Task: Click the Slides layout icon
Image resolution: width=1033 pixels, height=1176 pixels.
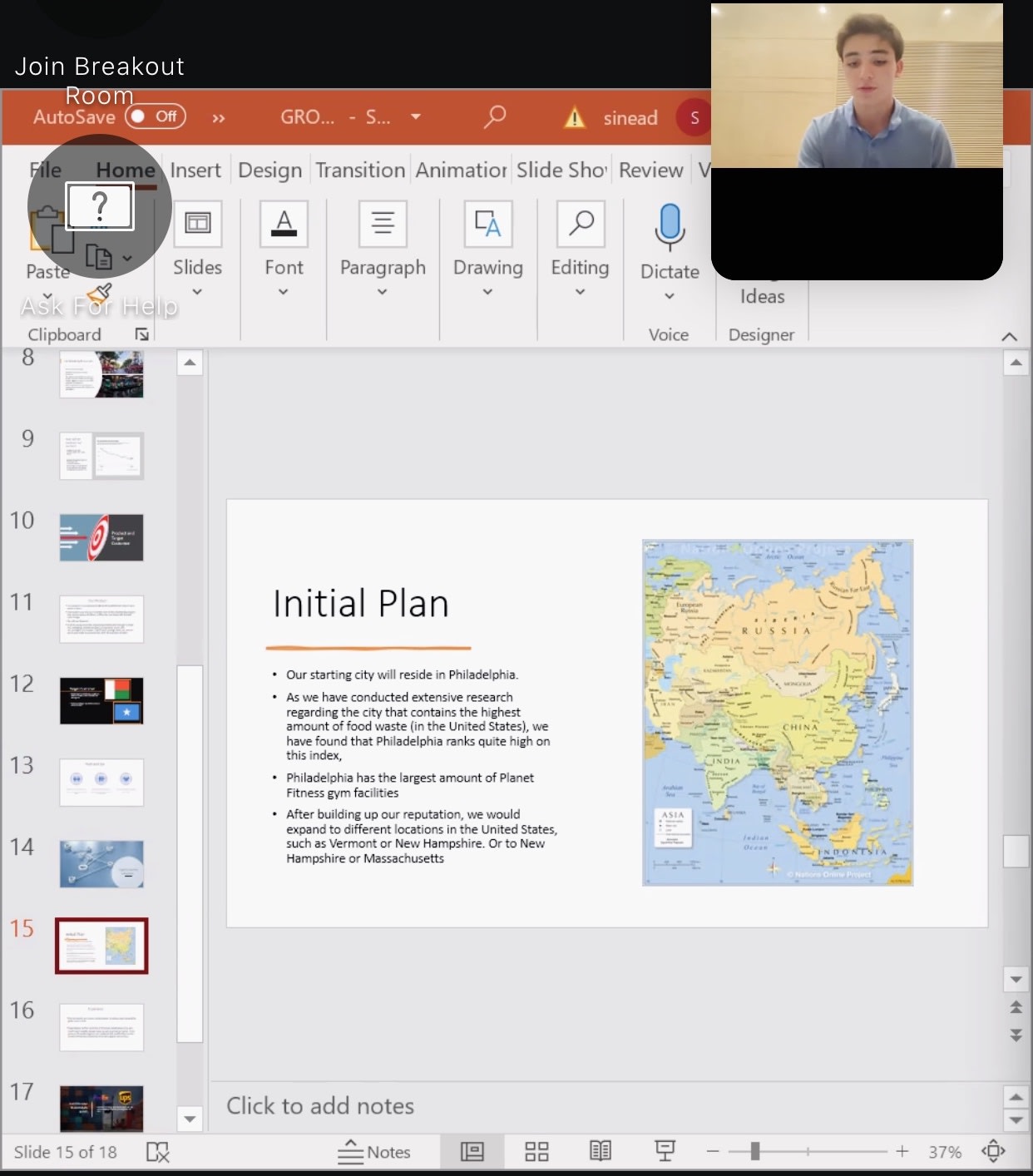Action: [x=198, y=223]
